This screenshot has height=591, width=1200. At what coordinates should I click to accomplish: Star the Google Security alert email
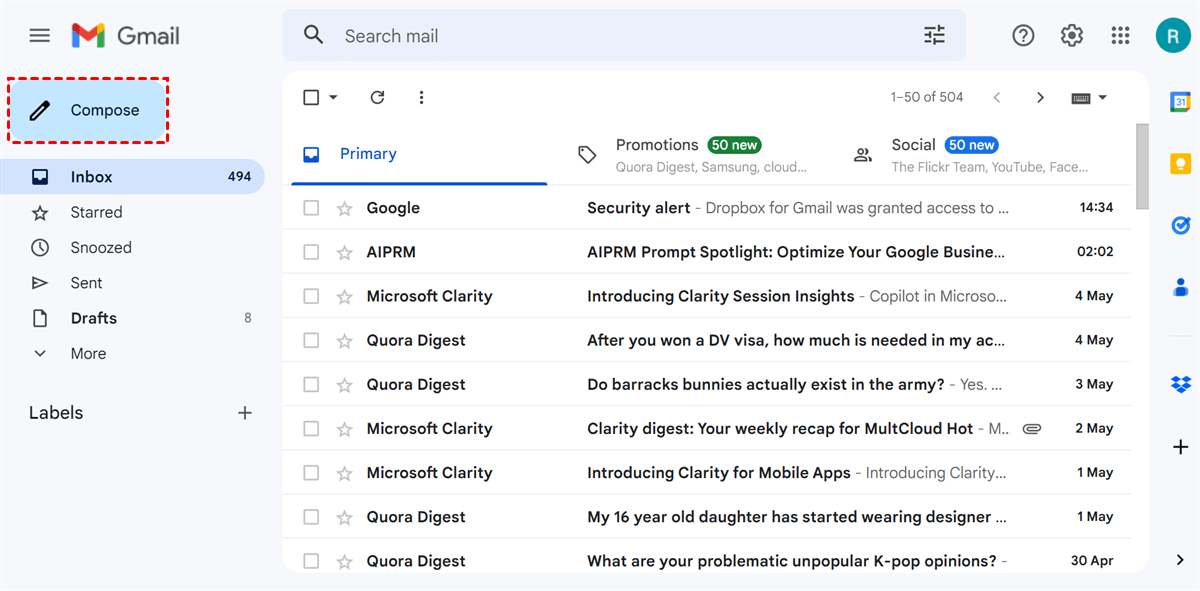coord(345,208)
